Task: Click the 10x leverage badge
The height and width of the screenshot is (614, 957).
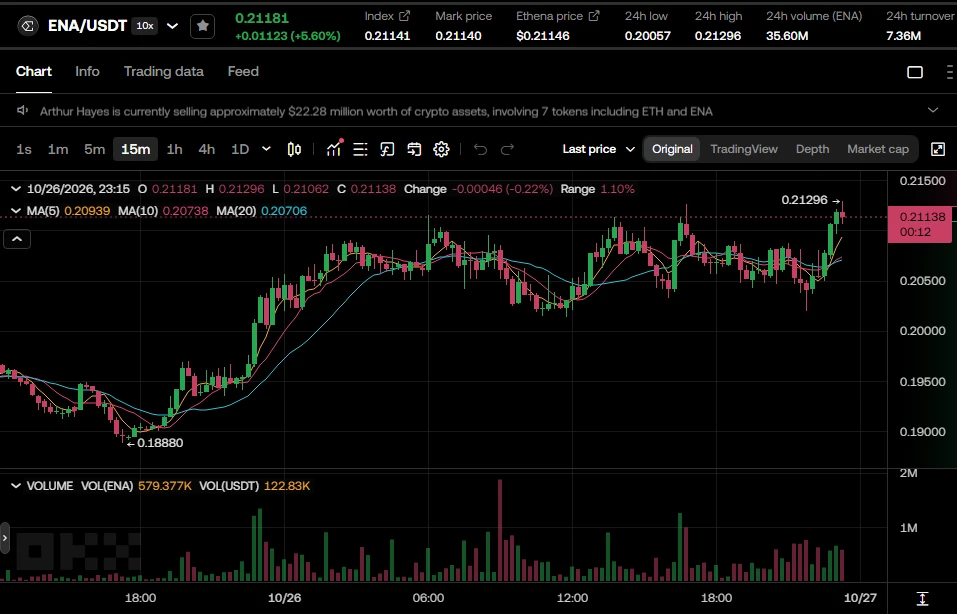Action: tap(145, 26)
